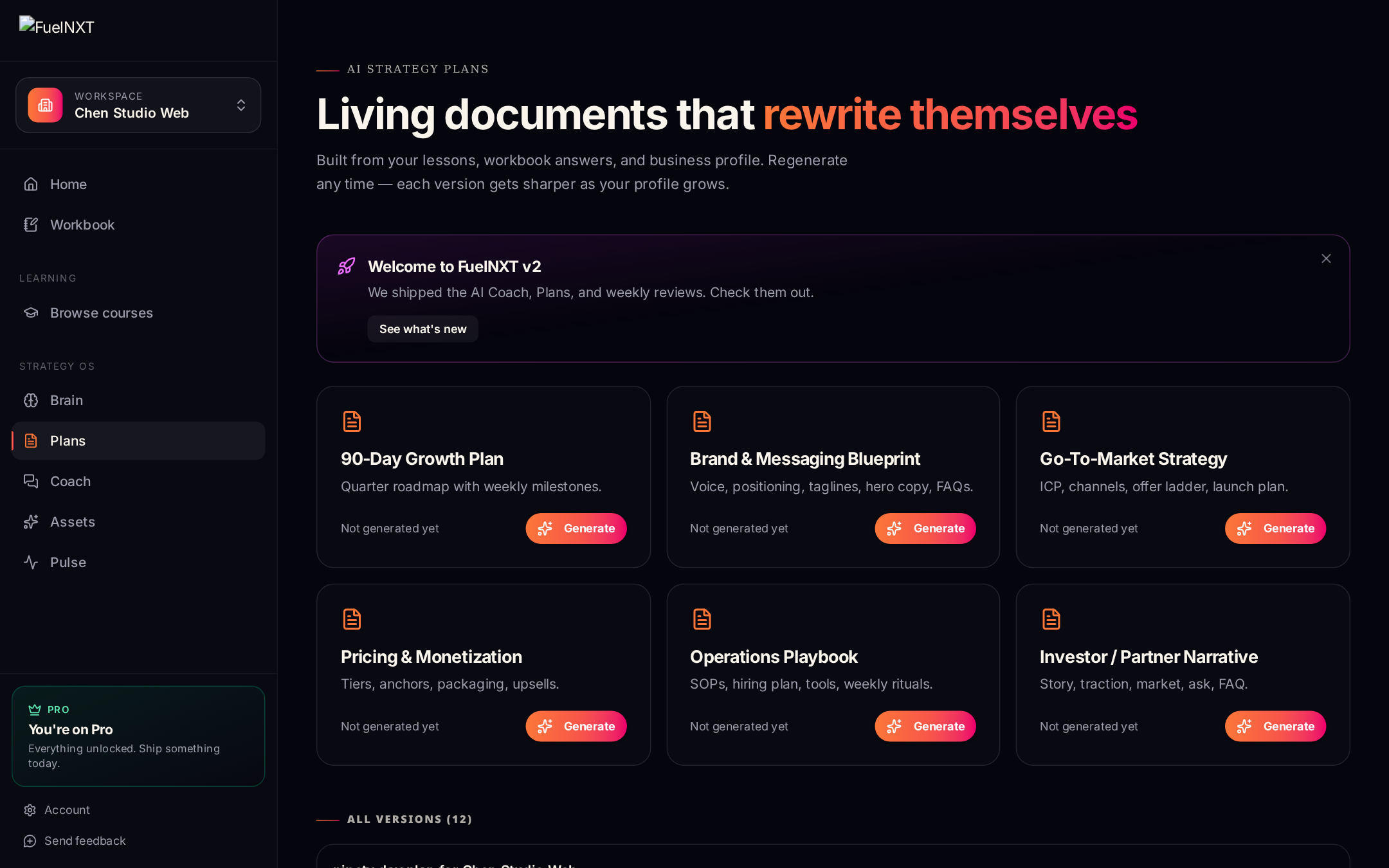
Task: Click the See what's new button
Action: click(422, 329)
